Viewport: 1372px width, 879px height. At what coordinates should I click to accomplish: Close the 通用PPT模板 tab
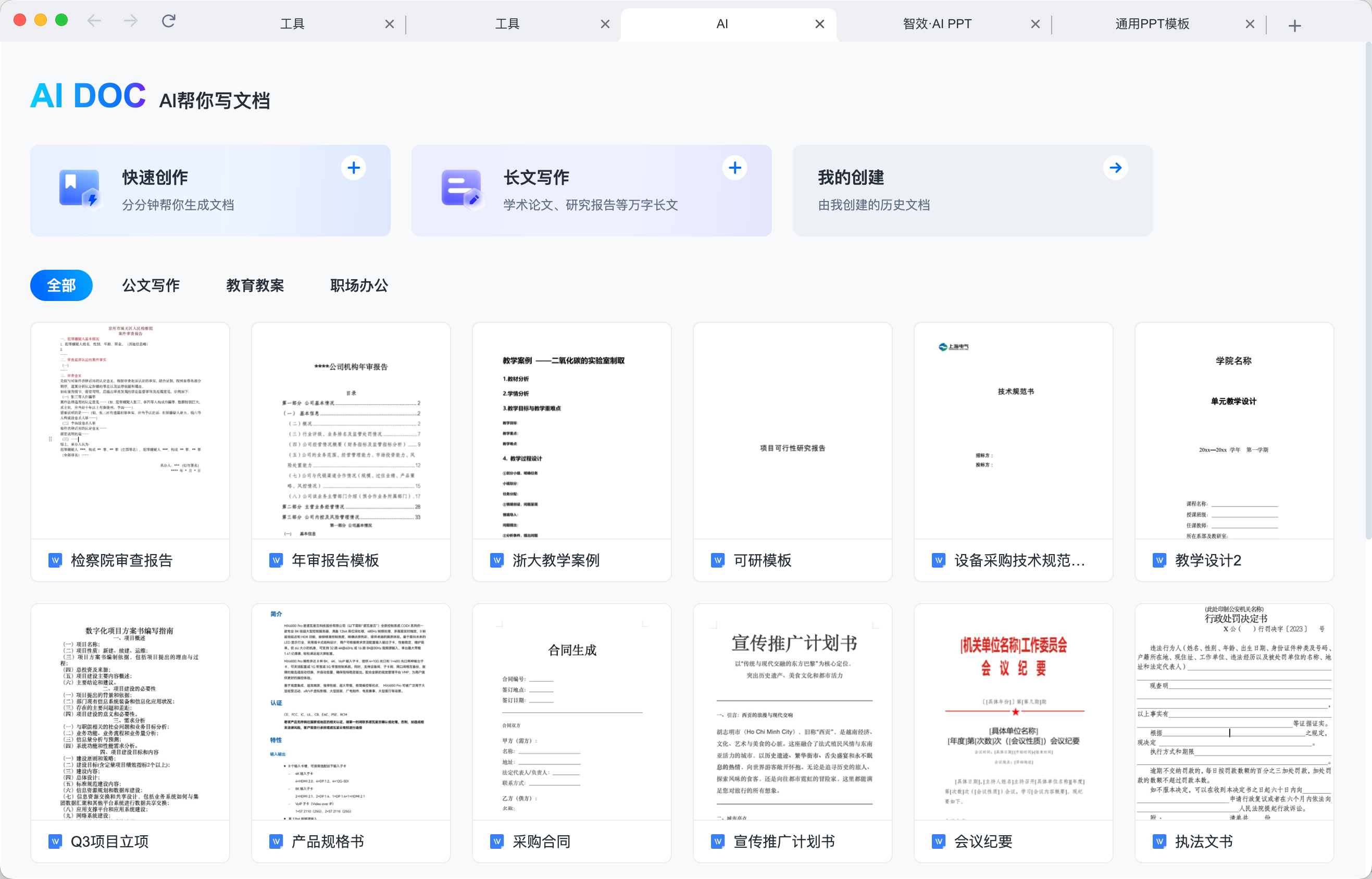pyautogui.click(x=1250, y=24)
